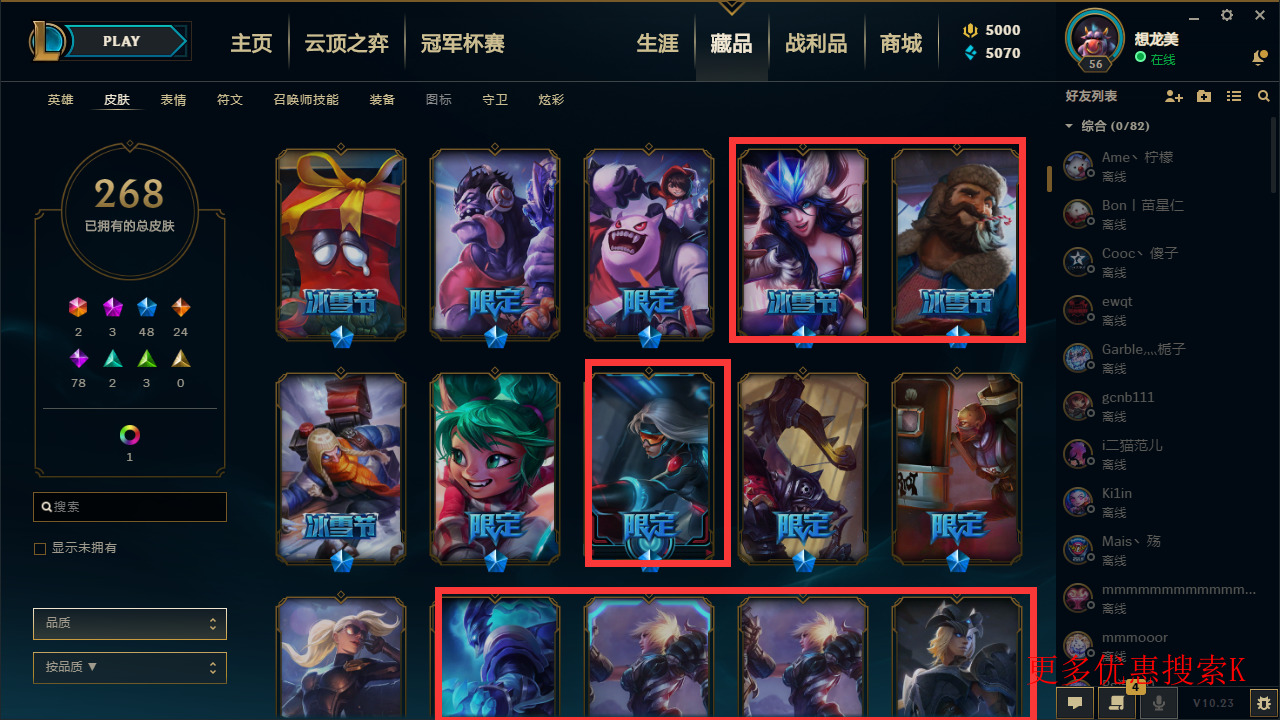Open client settings gear icon
Image resolution: width=1280 pixels, height=720 pixels.
(x=1227, y=15)
